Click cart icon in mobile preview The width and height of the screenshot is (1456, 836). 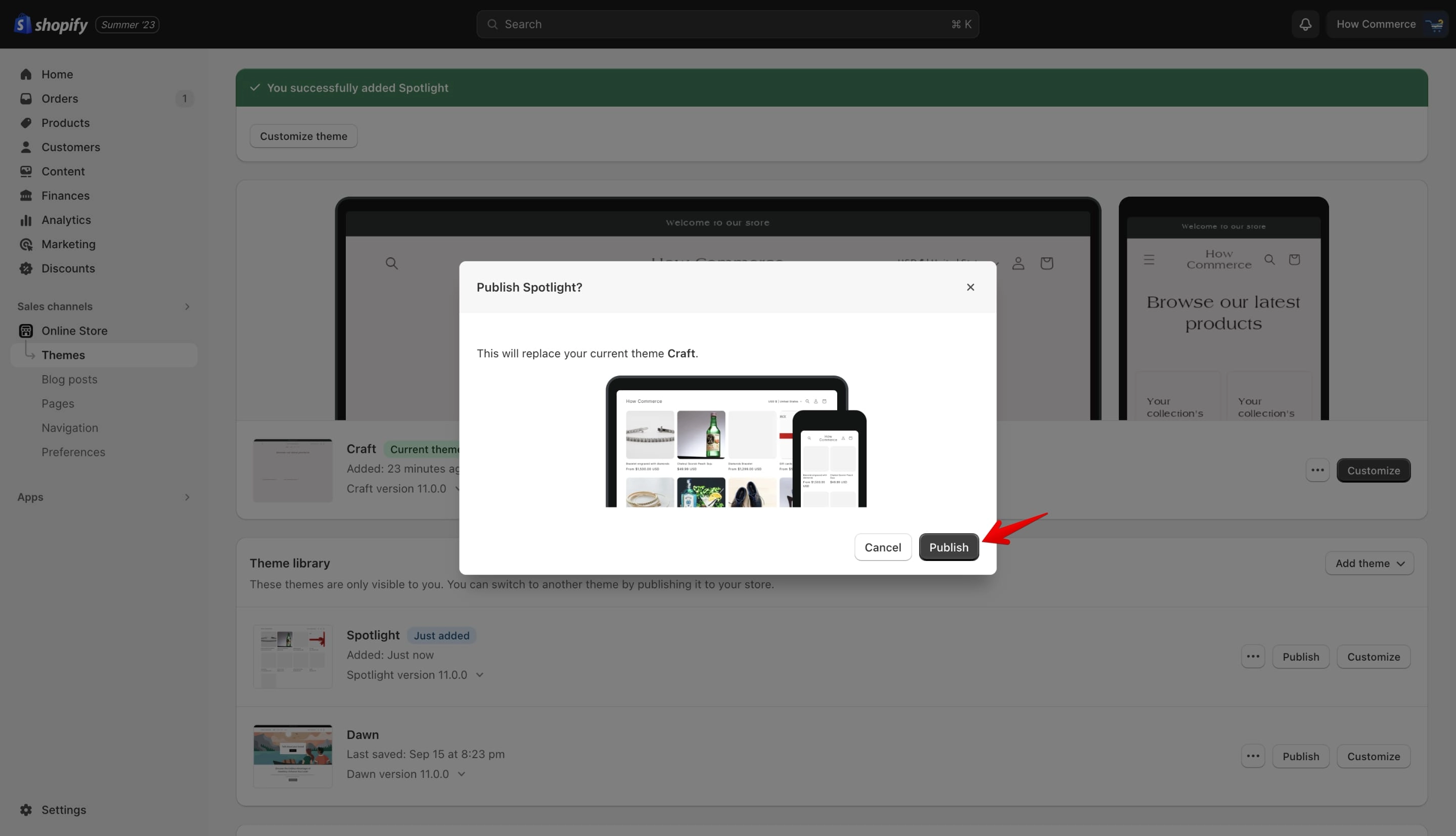click(x=1294, y=259)
